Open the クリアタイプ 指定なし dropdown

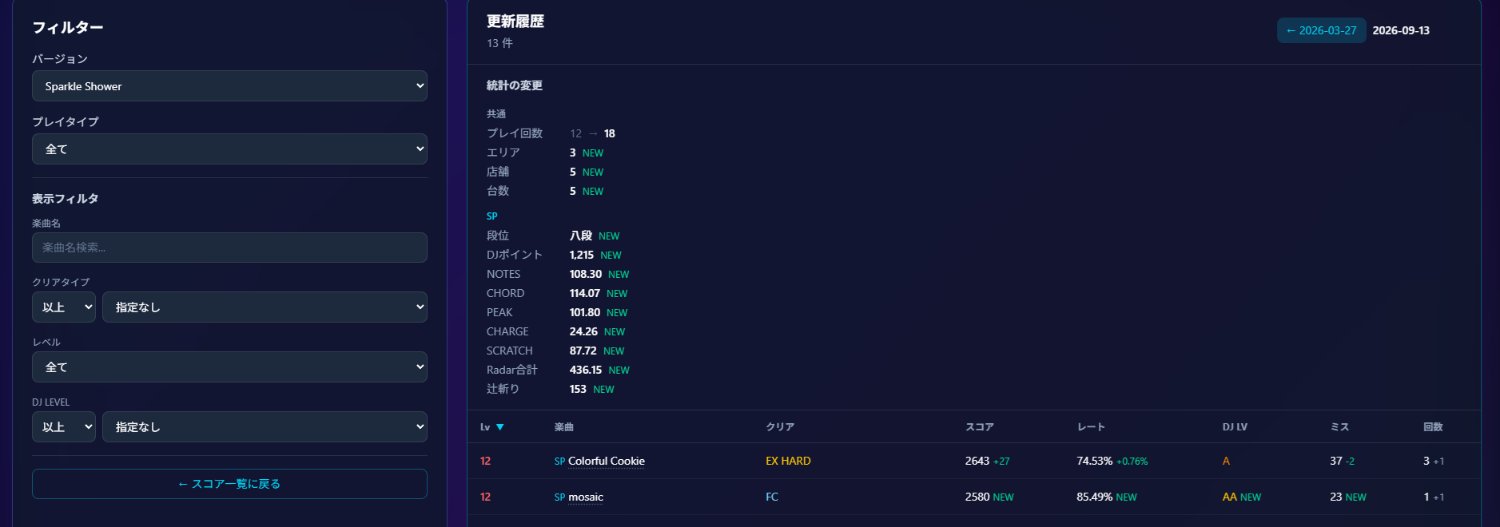[x=265, y=307]
